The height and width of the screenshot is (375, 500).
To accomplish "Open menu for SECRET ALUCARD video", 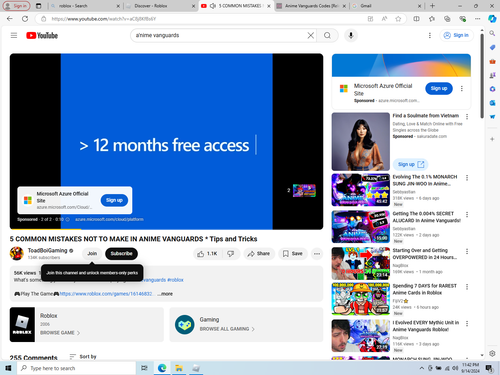I will click(467, 214).
